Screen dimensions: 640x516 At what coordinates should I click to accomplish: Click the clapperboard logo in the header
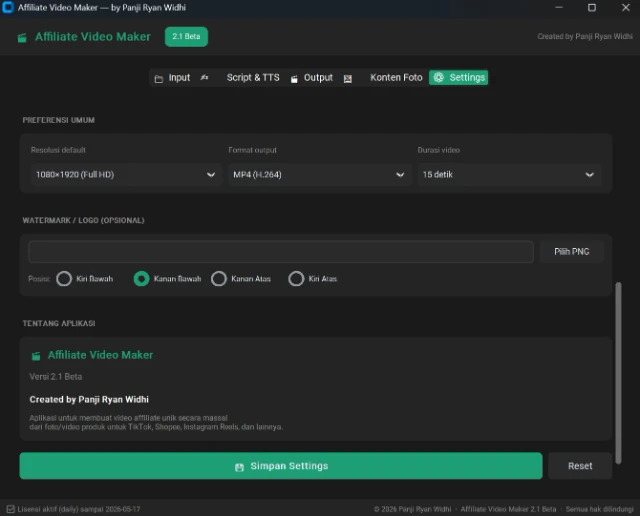click(22, 38)
